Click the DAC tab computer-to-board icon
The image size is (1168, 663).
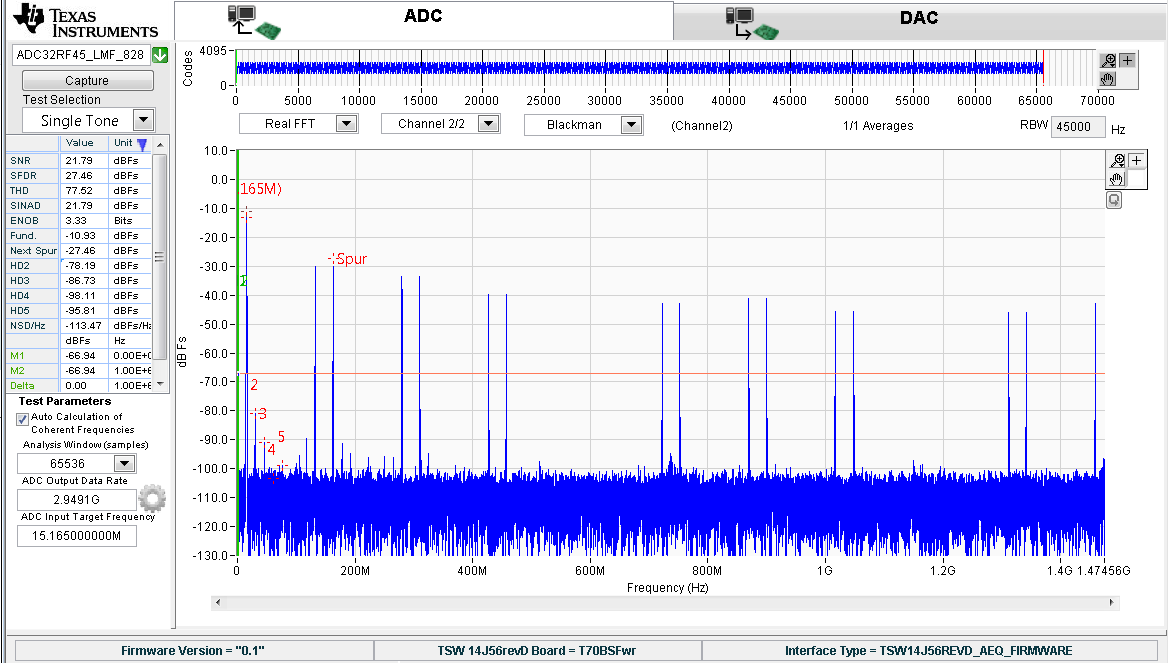(752, 23)
